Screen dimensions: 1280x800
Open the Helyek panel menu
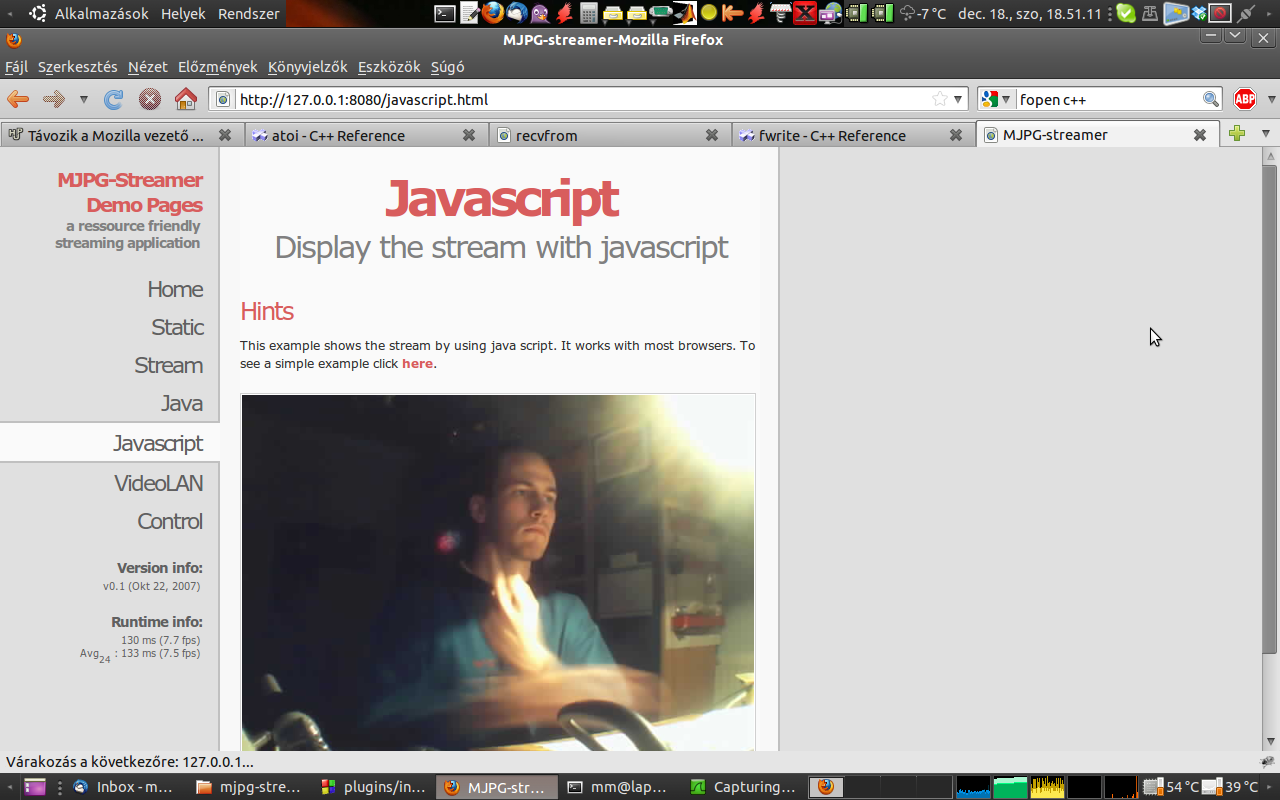[183, 14]
